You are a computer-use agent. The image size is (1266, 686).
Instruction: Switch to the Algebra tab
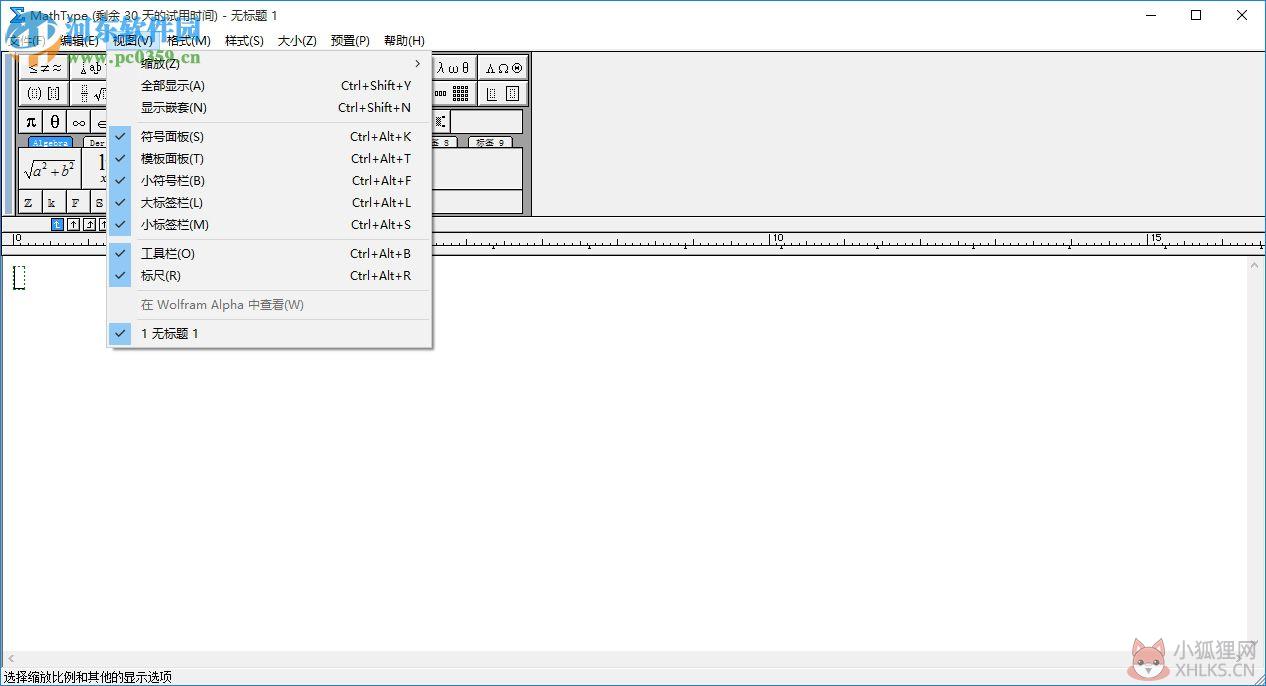pos(50,143)
